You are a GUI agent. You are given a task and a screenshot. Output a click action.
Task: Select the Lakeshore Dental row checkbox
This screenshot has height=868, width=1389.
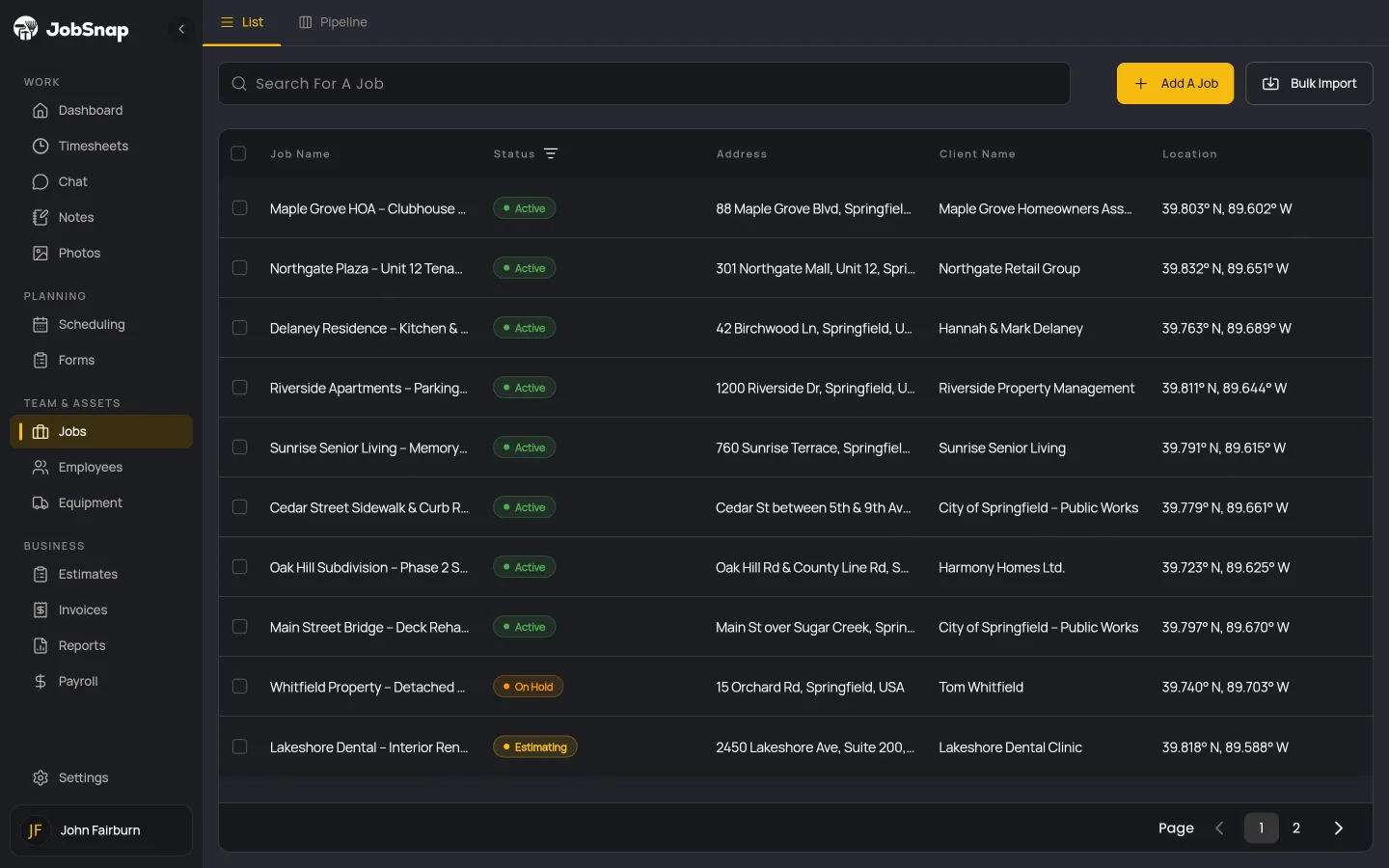[x=240, y=746]
